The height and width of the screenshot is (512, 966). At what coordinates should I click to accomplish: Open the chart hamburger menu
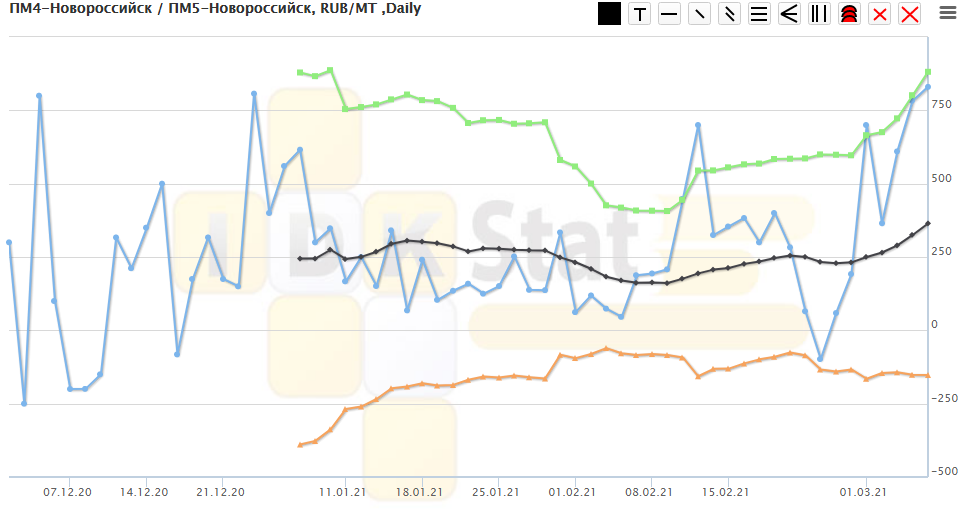tap(947, 14)
